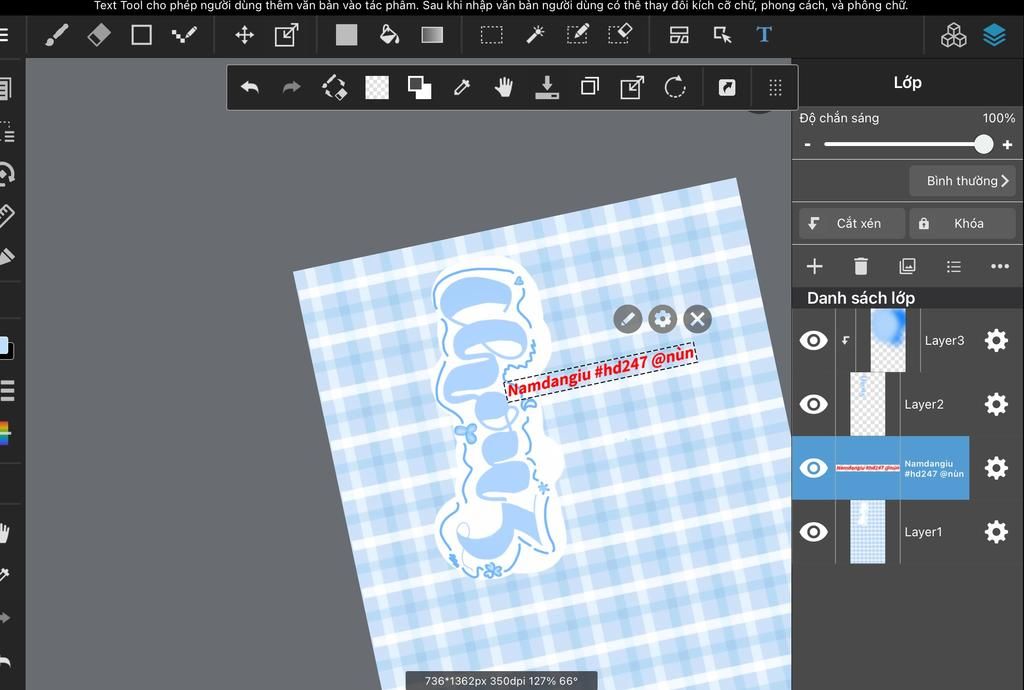Tap the expand arrow icon in floating bar
The width and height of the screenshot is (1024, 690).
coord(727,87)
